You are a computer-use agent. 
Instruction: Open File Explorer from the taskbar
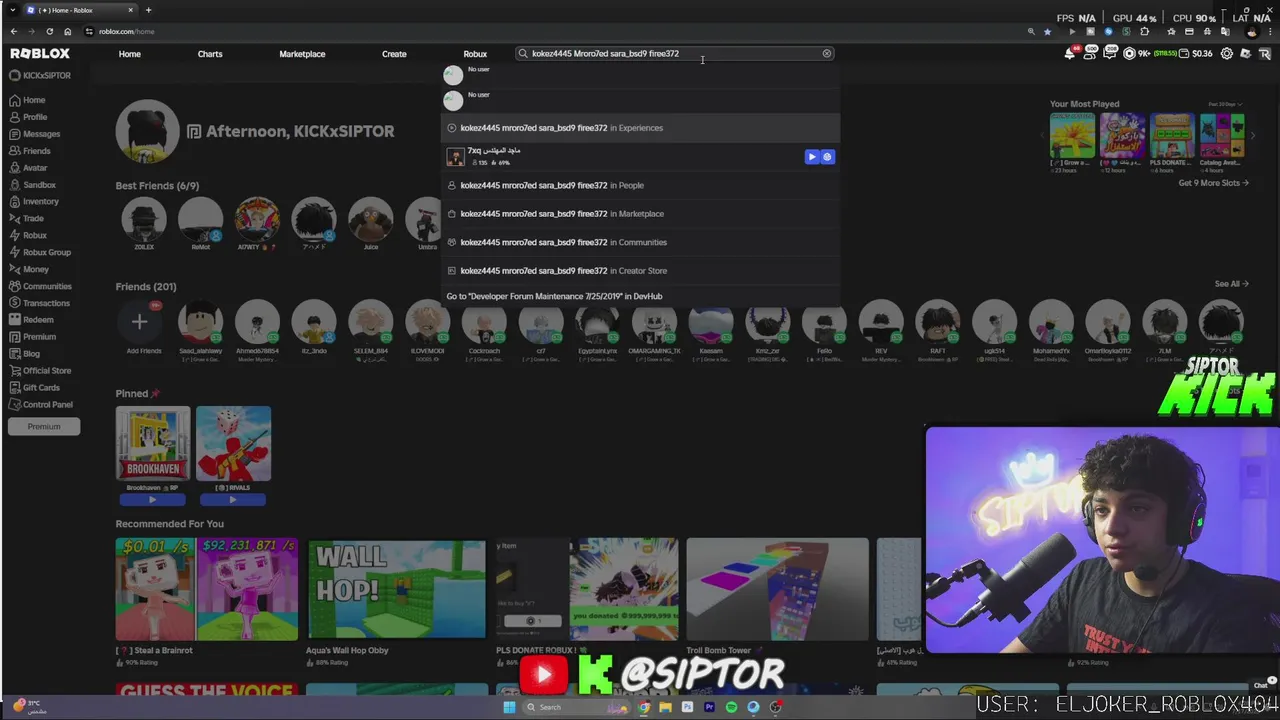(665, 707)
